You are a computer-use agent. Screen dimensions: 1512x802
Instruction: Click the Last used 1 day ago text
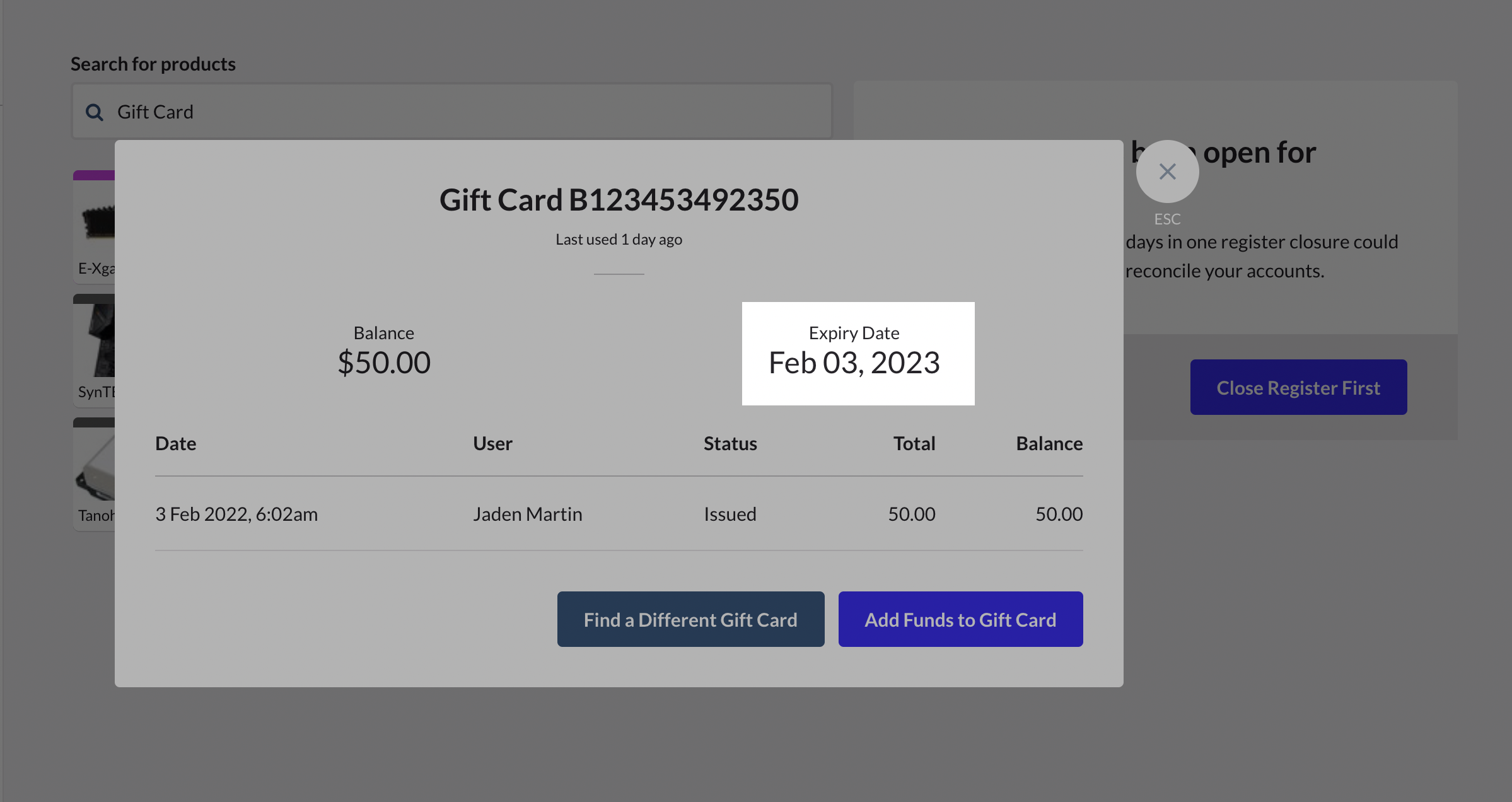coord(619,240)
